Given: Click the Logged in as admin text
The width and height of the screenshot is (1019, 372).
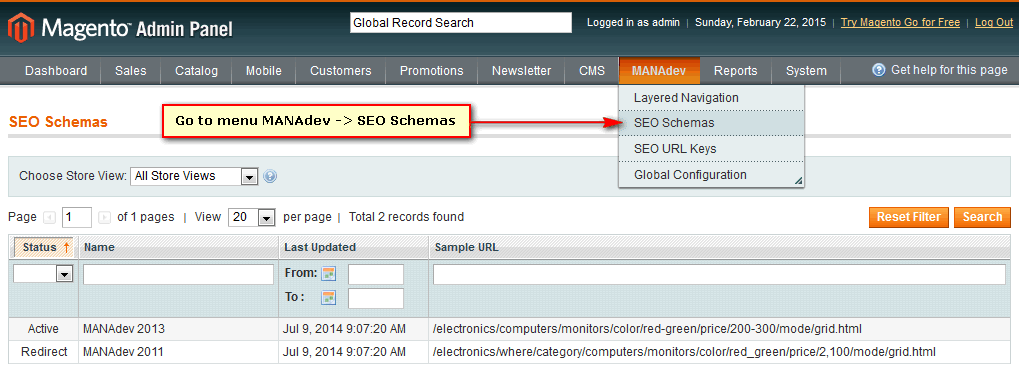Looking at the screenshot, I should coord(633,22).
